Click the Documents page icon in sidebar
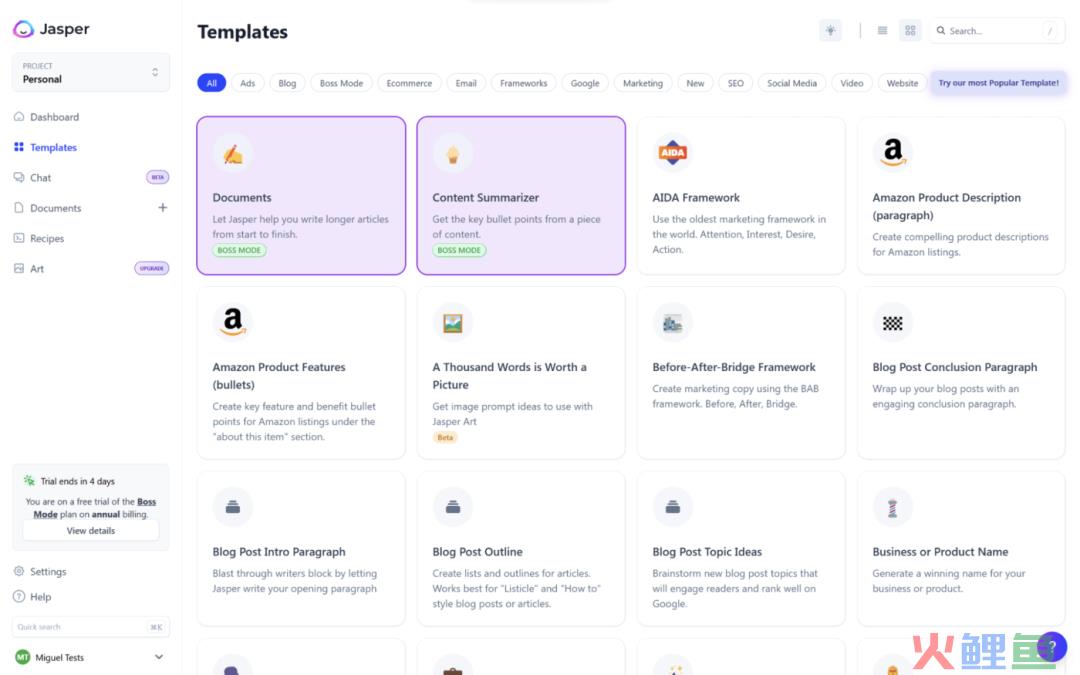This screenshot has width=1080, height=675. (x=19, y=207)
